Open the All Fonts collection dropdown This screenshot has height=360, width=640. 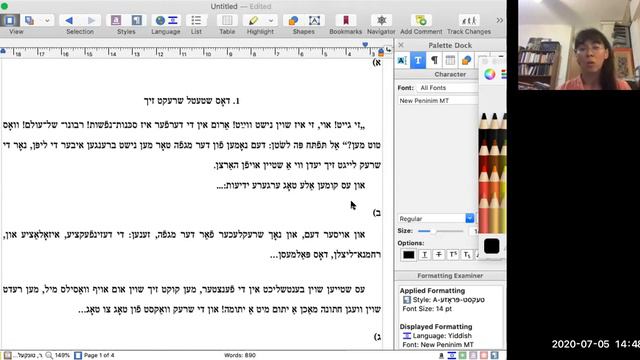[x=448, y=88]
